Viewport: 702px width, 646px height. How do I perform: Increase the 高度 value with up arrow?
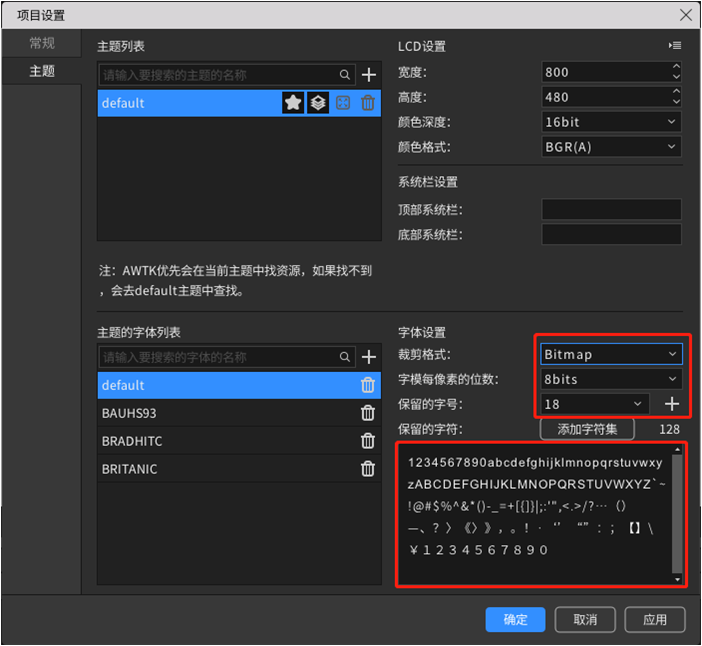click(676, 92)
